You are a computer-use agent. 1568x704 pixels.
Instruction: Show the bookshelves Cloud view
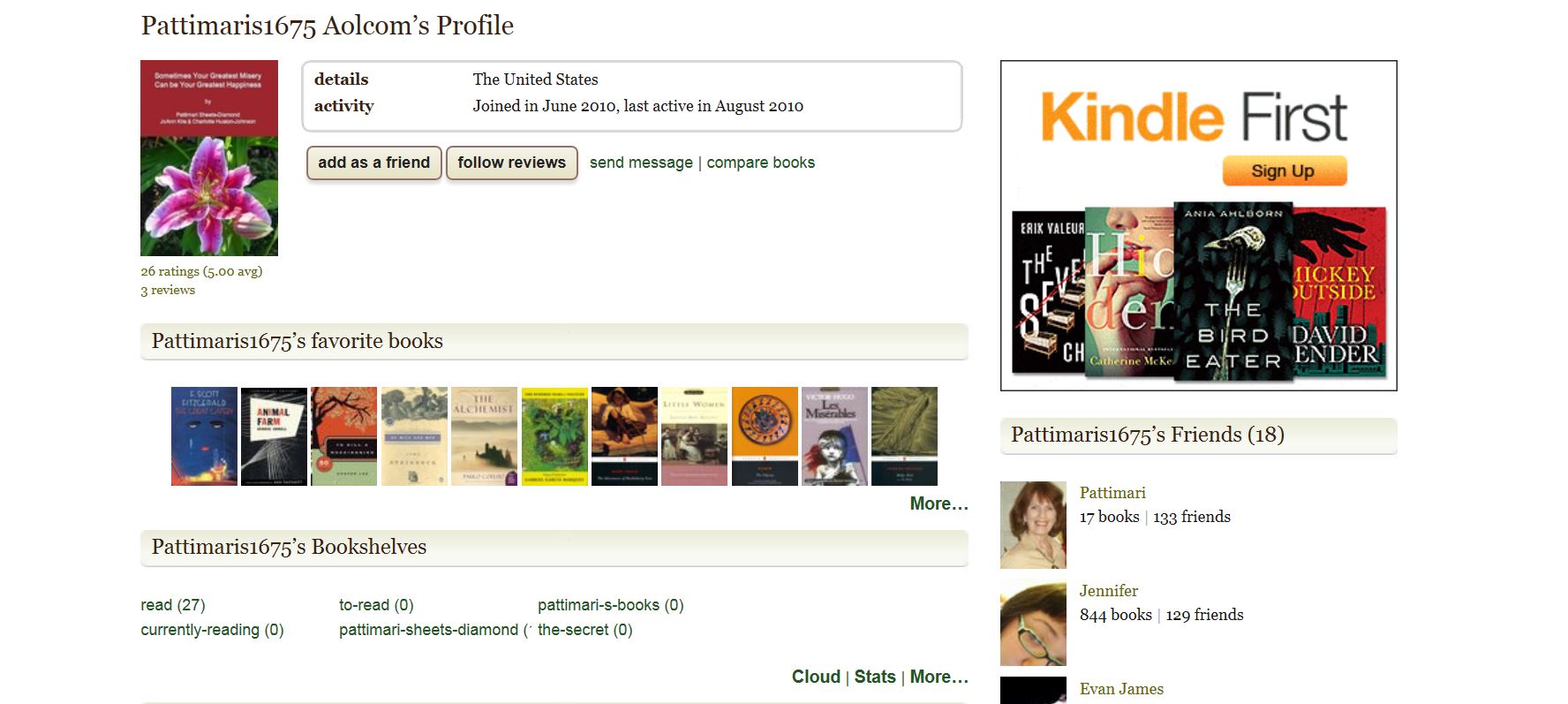pyautogui.click(x=816, y=677)
